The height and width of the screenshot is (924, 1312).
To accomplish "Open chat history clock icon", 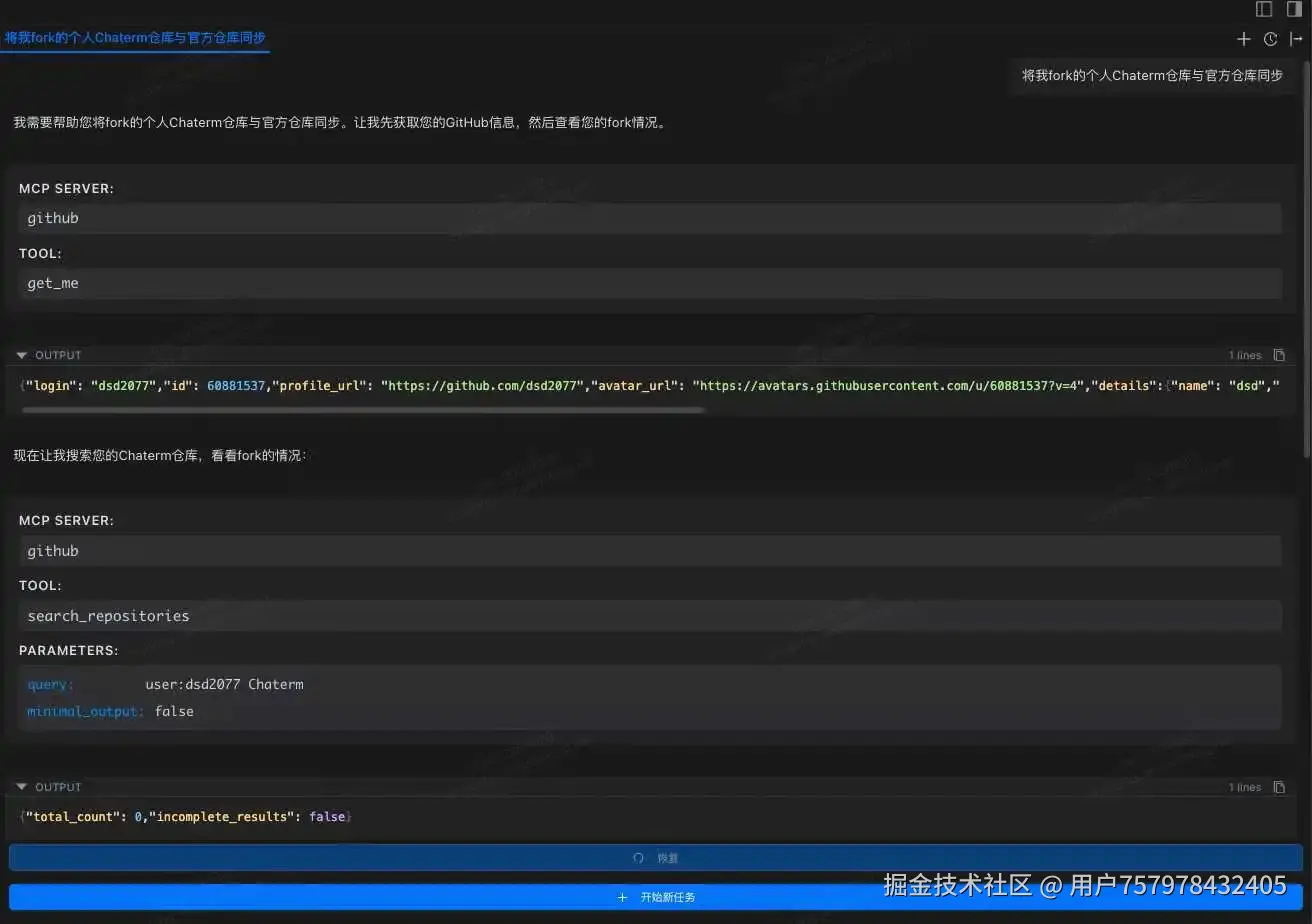I will 1270,39.
